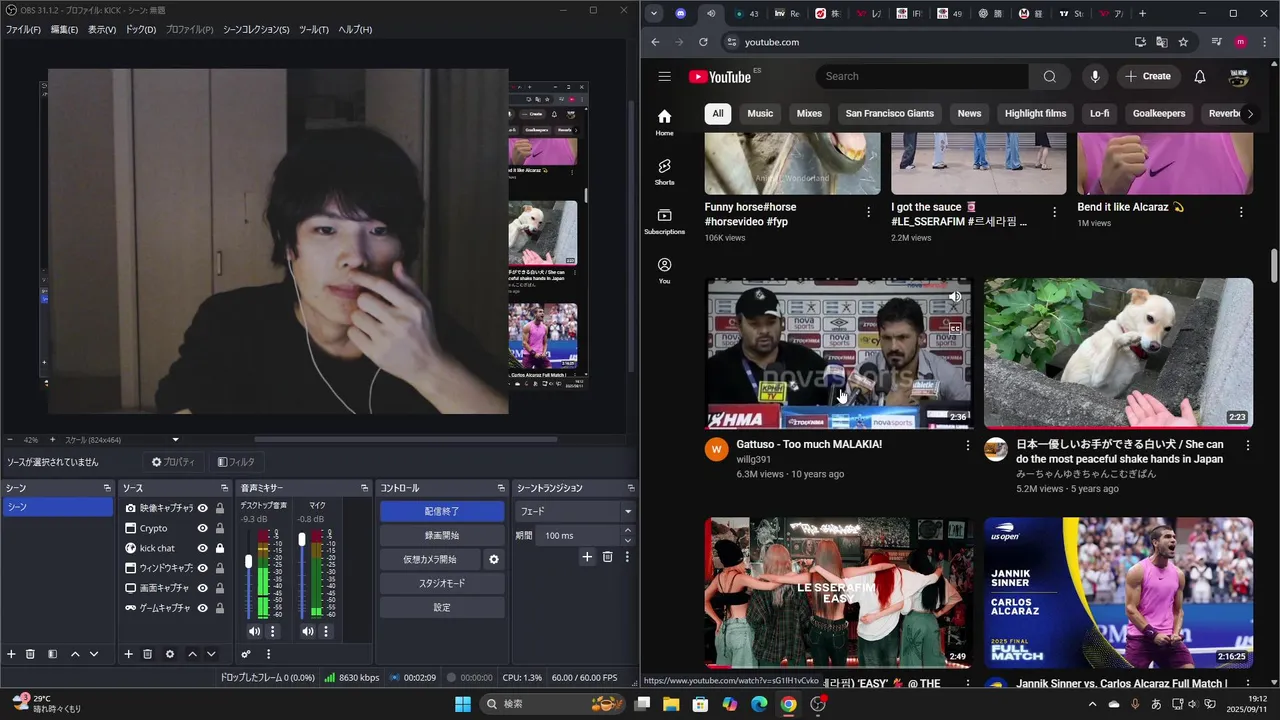Screen dimensions: 1280x720
Task: Start recording with 録画開始 button
Action: pyautogui.click(x=442, y=536)
